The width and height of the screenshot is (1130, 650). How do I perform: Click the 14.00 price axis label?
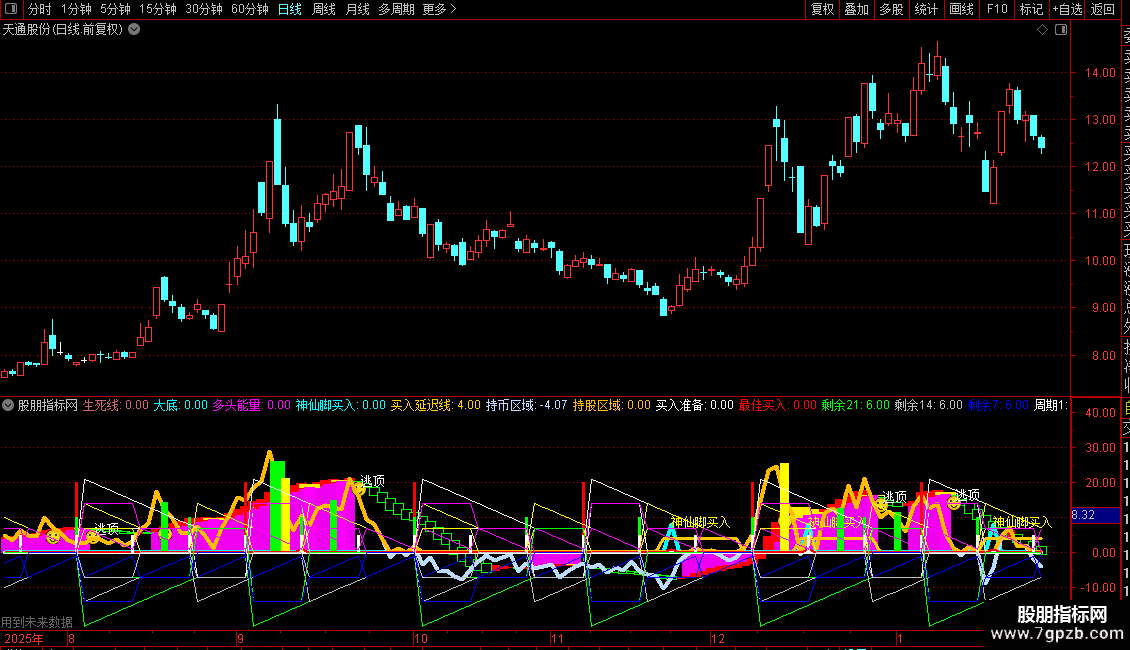(1100, 73)
